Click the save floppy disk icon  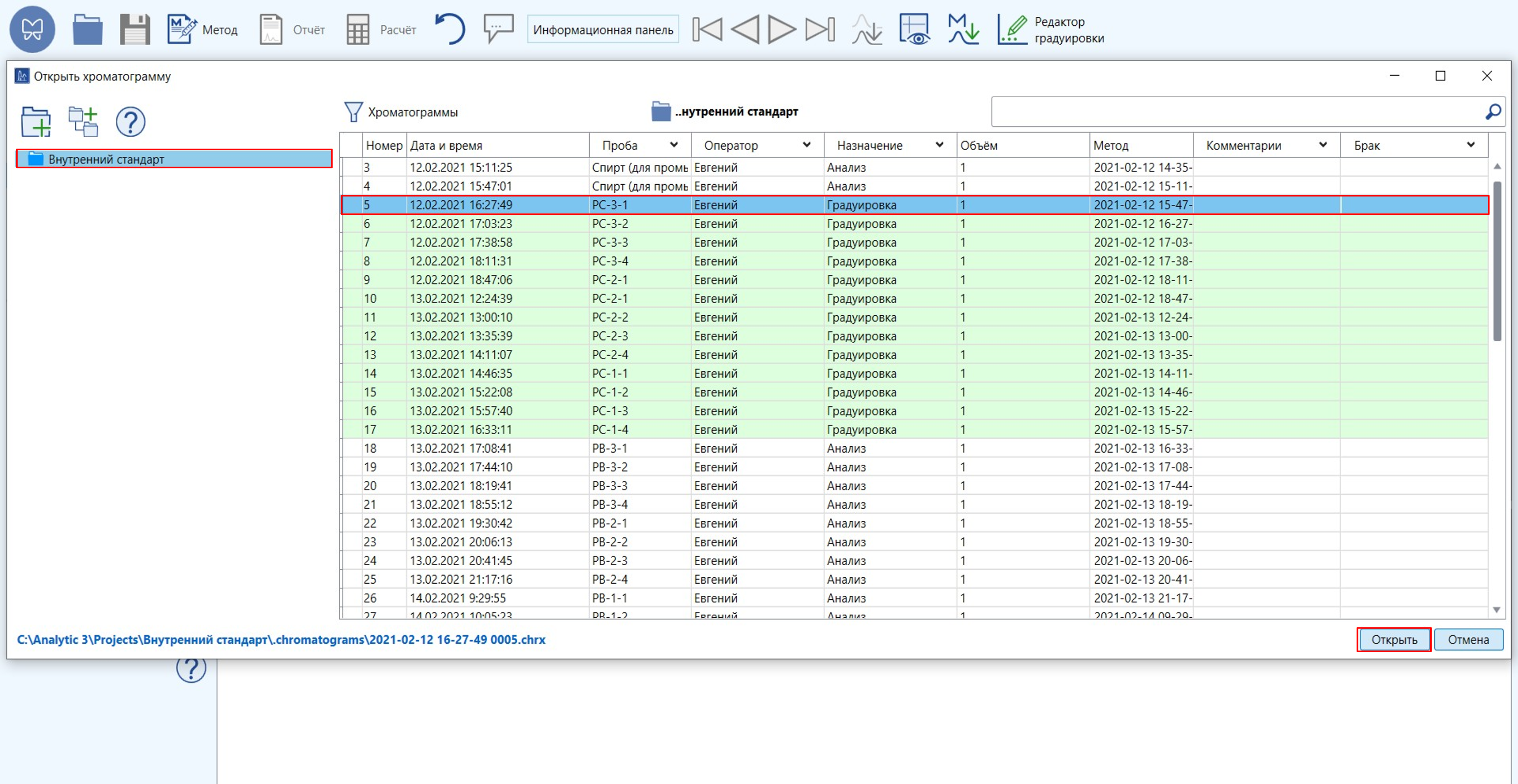[135, 30]
